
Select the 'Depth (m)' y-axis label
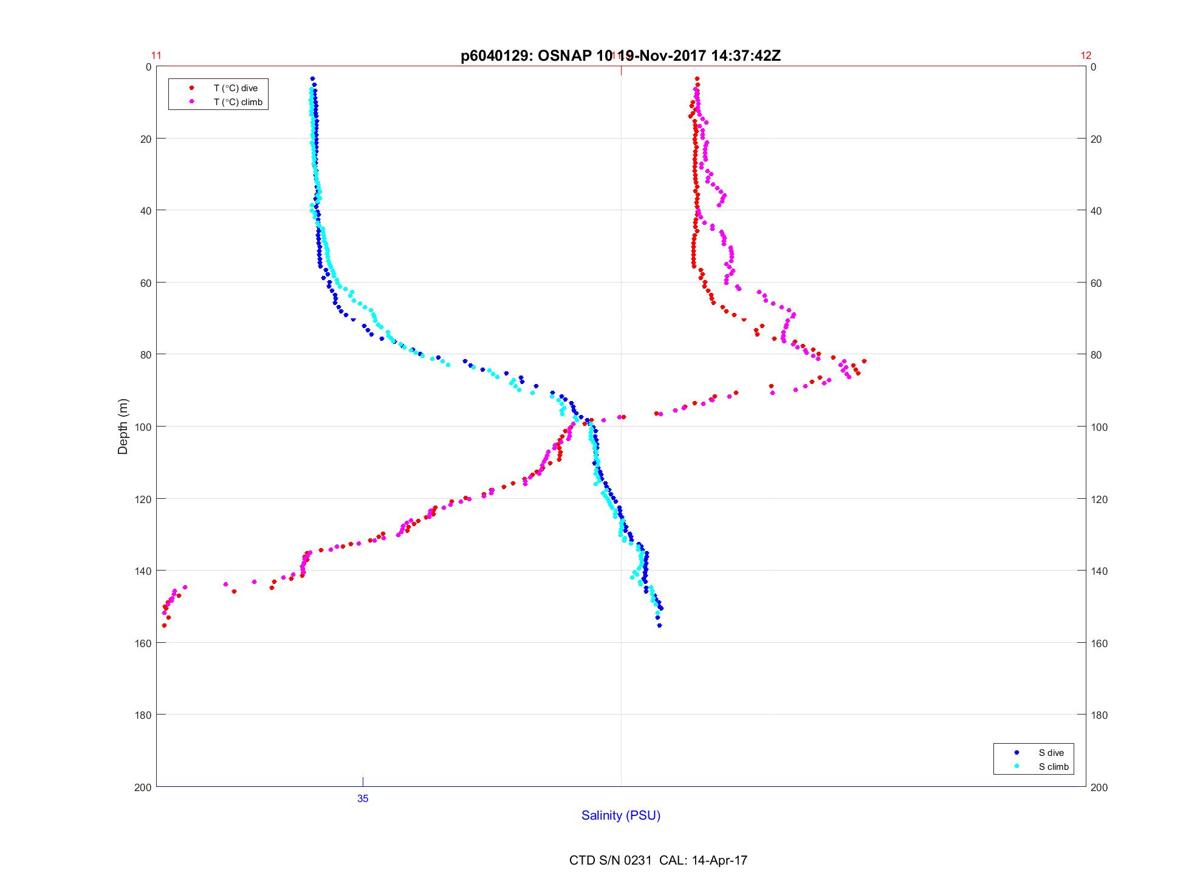[124, 426]
